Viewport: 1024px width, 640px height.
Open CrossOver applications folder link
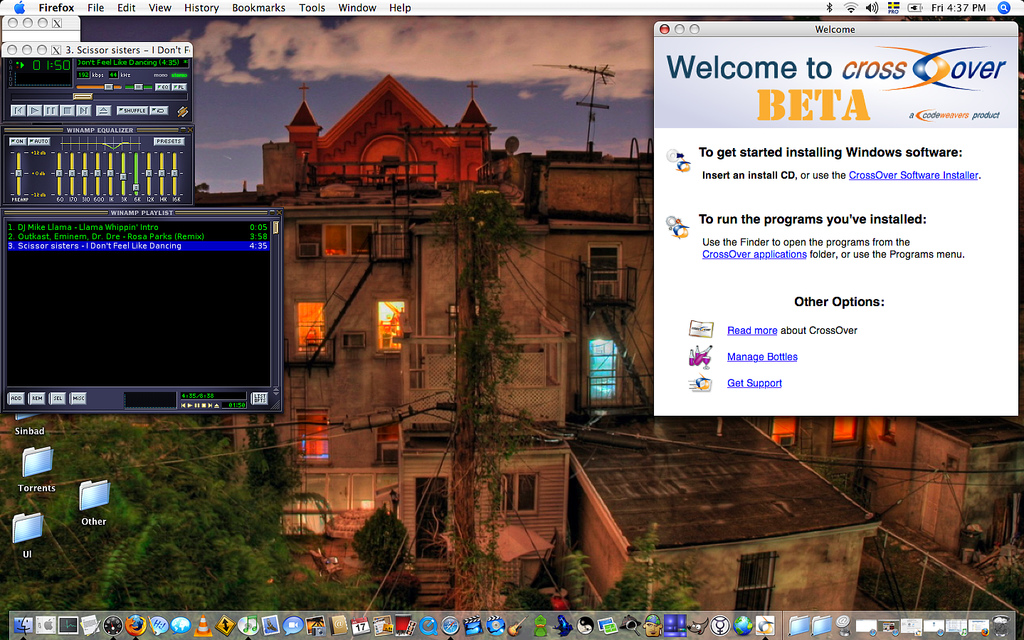[x=754, y=254]
